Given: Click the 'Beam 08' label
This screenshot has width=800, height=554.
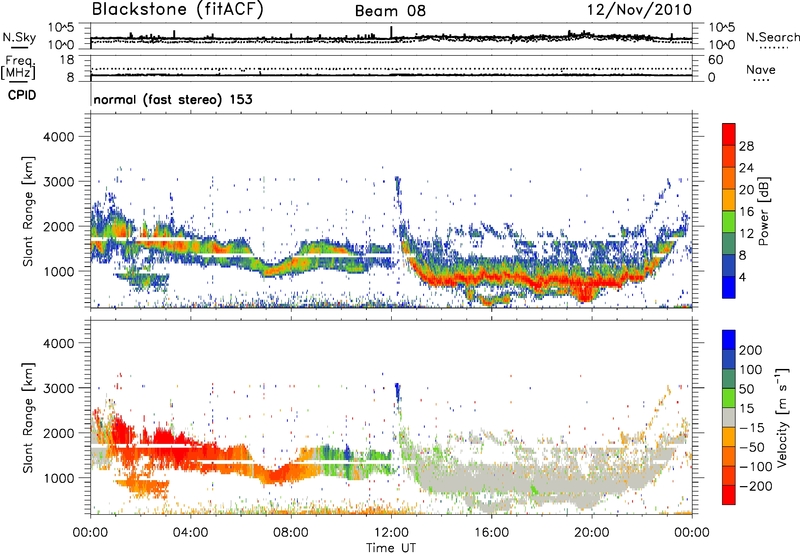Looking at the screenshot, I should pos(390,11).
